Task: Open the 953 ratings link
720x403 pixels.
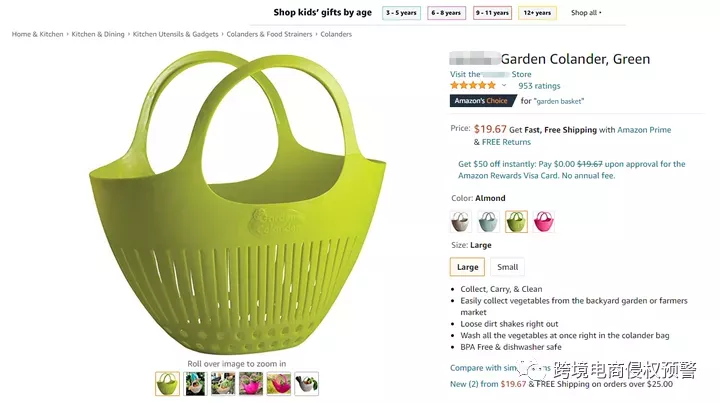Action: tap(539, 86)
